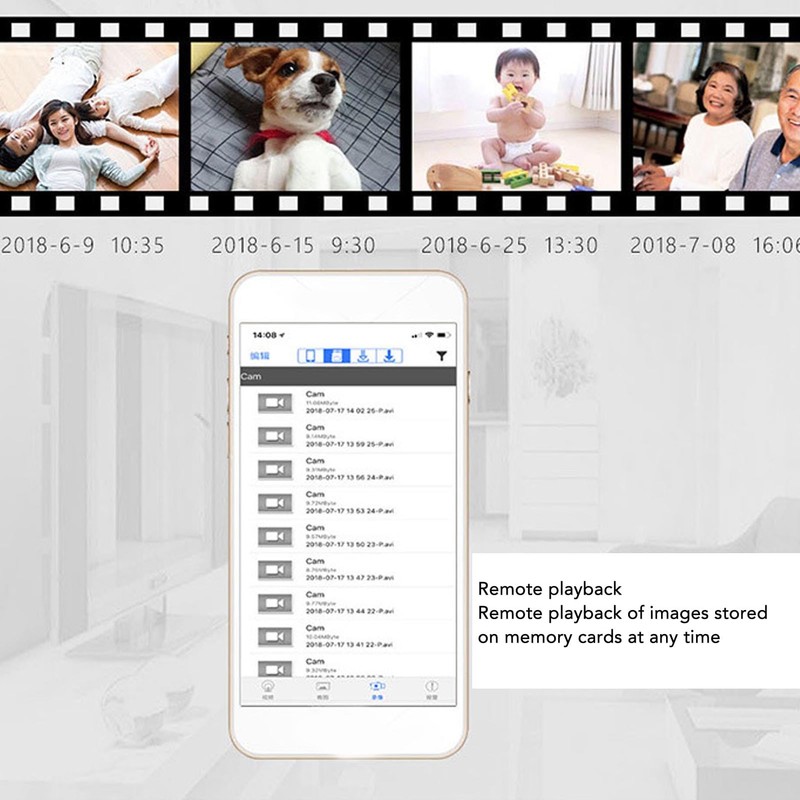Open the live video tab in bottom bar
The height and width of the screenshot is (800, 800).
coord(268,689)
